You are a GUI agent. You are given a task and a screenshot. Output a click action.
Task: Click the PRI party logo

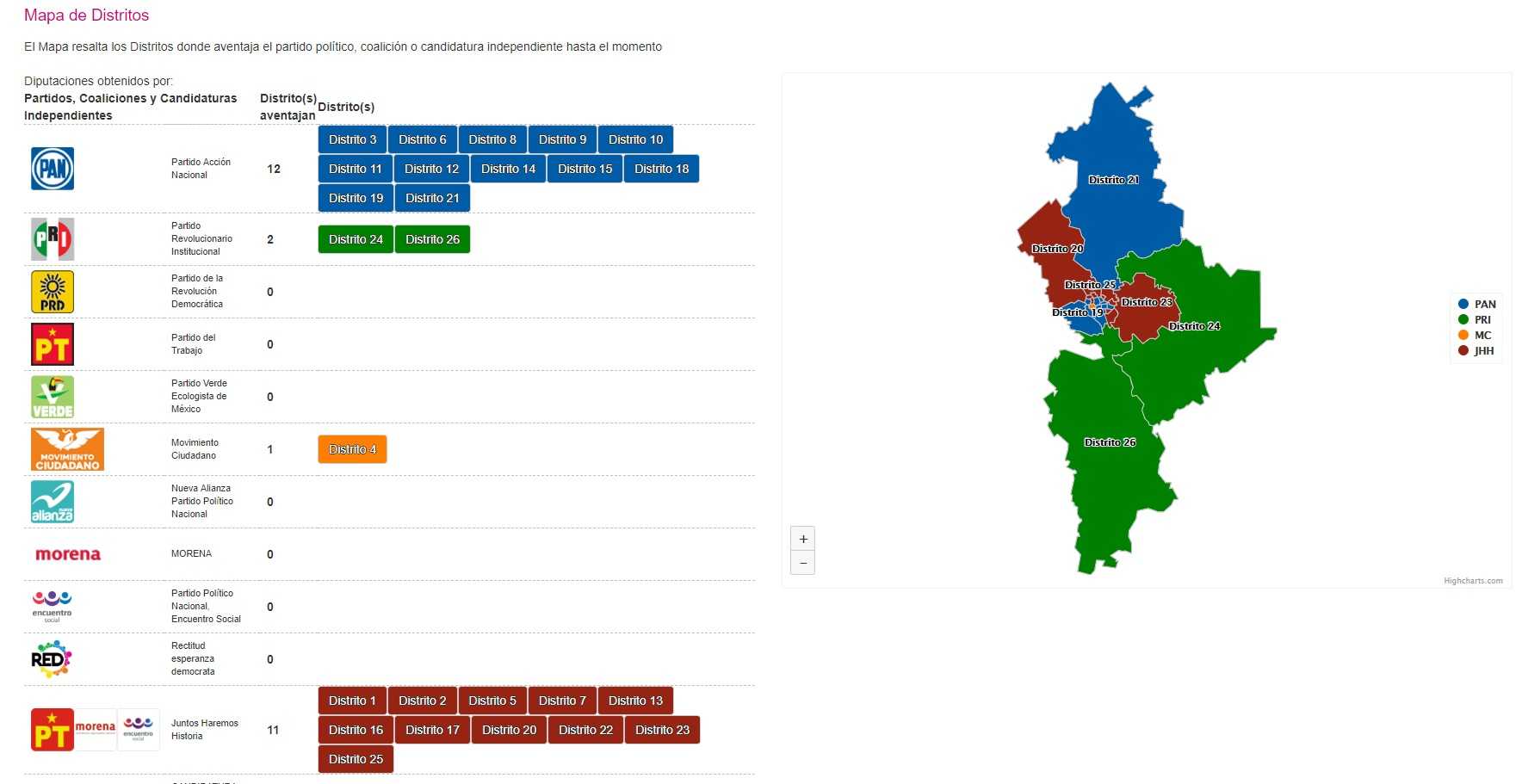coord(53,239)
